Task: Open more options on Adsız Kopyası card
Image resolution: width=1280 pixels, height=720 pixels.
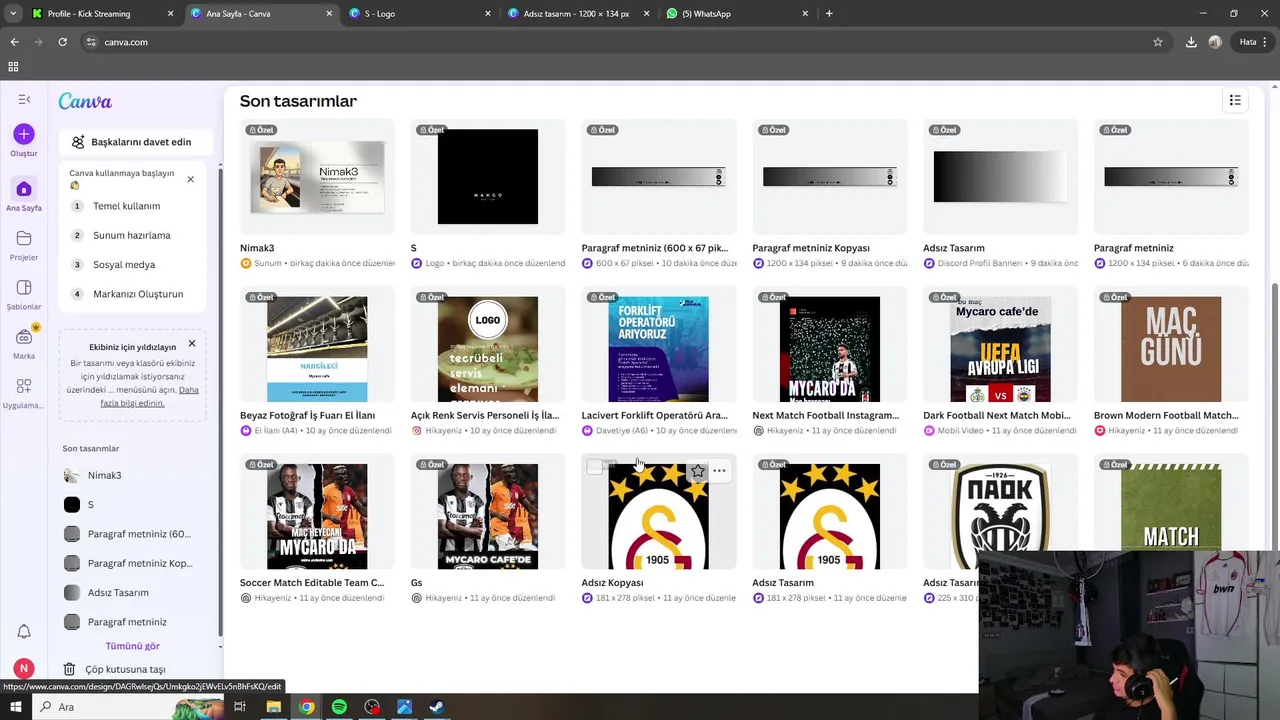Action: [719, 471]
